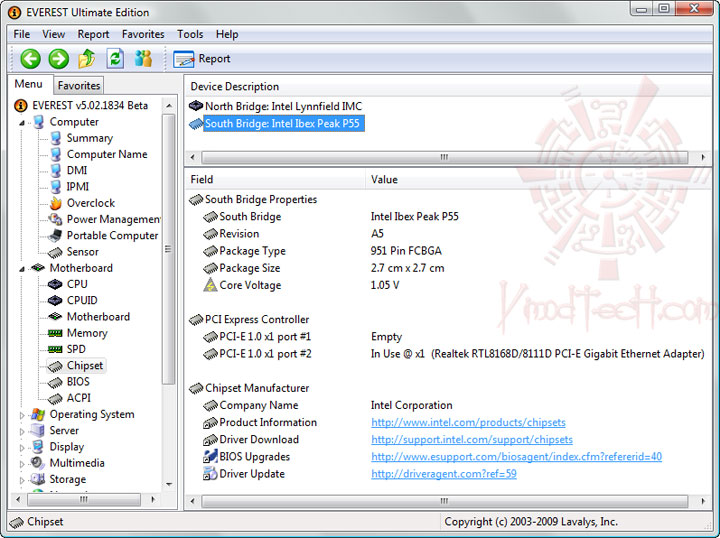Viewport: 720px width, 538px height.
Task: Click the Multimedia speaker icon
Action: coord(38,463)
